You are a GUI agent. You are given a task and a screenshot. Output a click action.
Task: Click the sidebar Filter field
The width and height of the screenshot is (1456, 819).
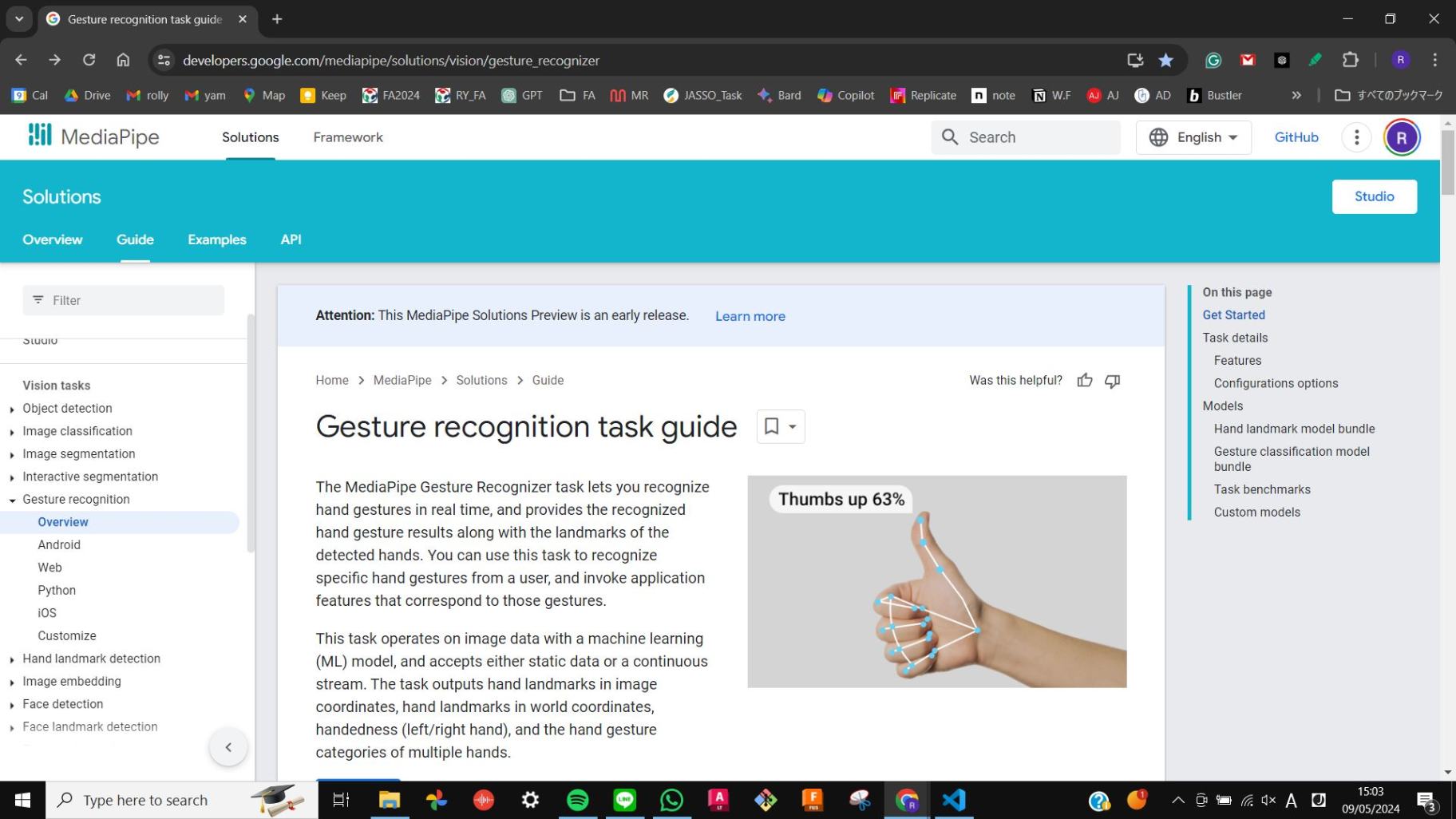pyautogui.click(x=124, y=300)
